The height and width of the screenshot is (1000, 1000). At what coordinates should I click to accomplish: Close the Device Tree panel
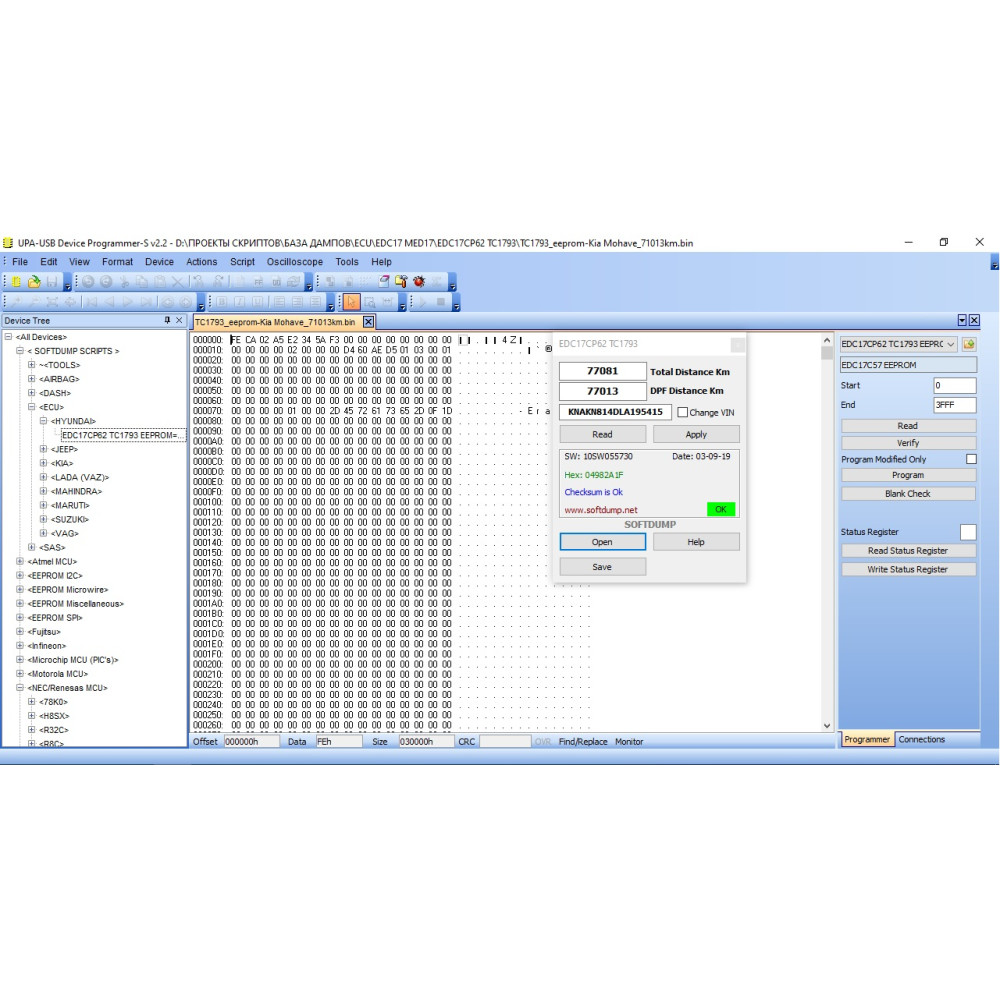tap(179, 320)
